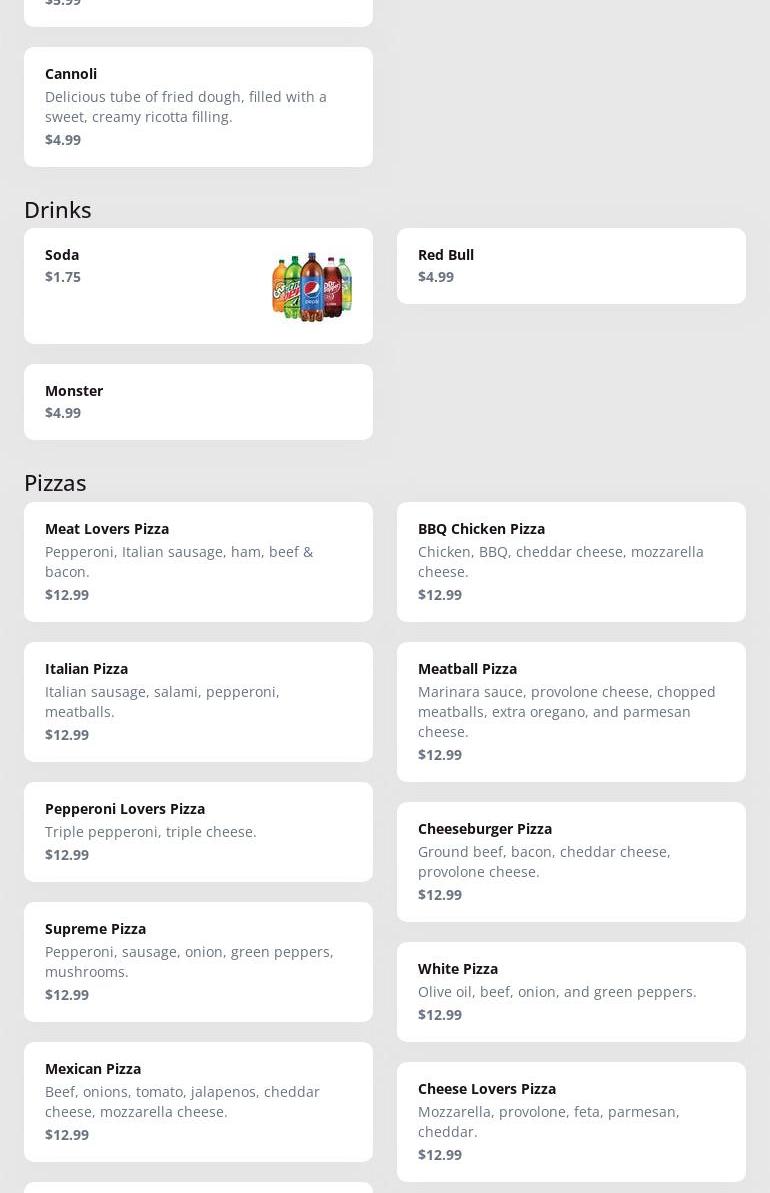Open Meat Lovers Pizza details

click(198, 561)
